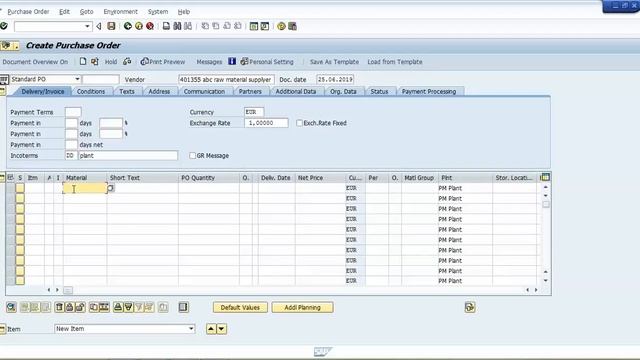Click the Save floppy disk icon
The height and width of the screenshot is (360, 640).
[111, 26]
